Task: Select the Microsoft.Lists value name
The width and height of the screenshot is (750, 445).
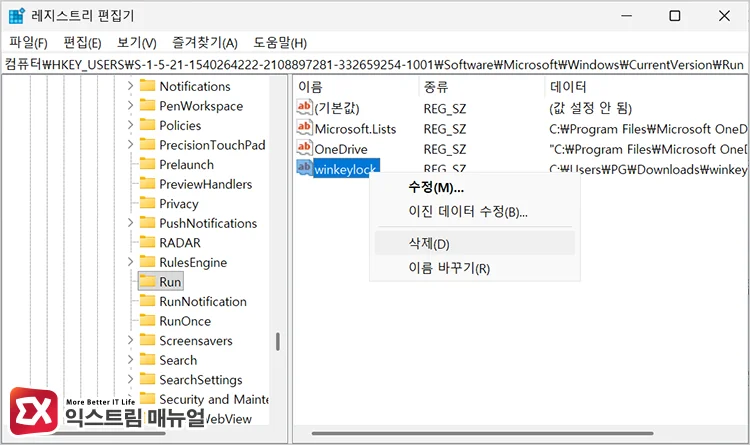Action: [x=355, y=129]
